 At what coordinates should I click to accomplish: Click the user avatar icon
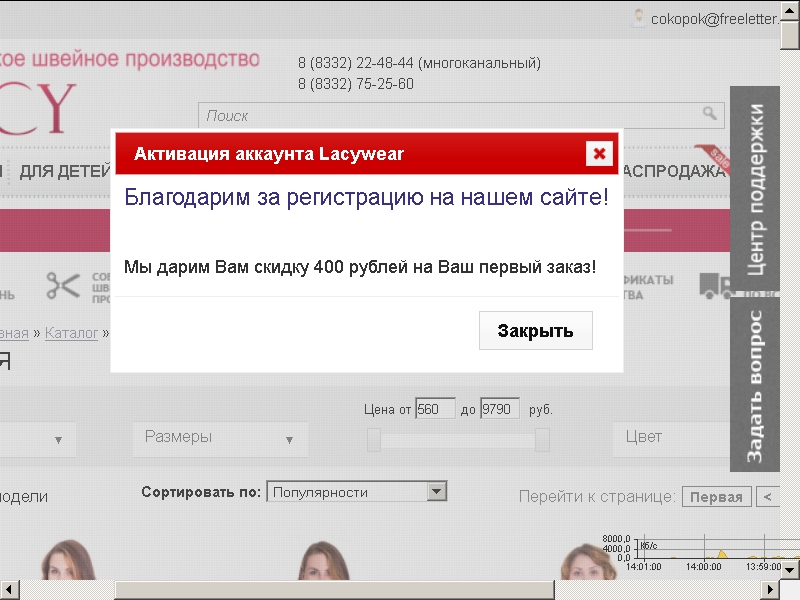[638, 18]
